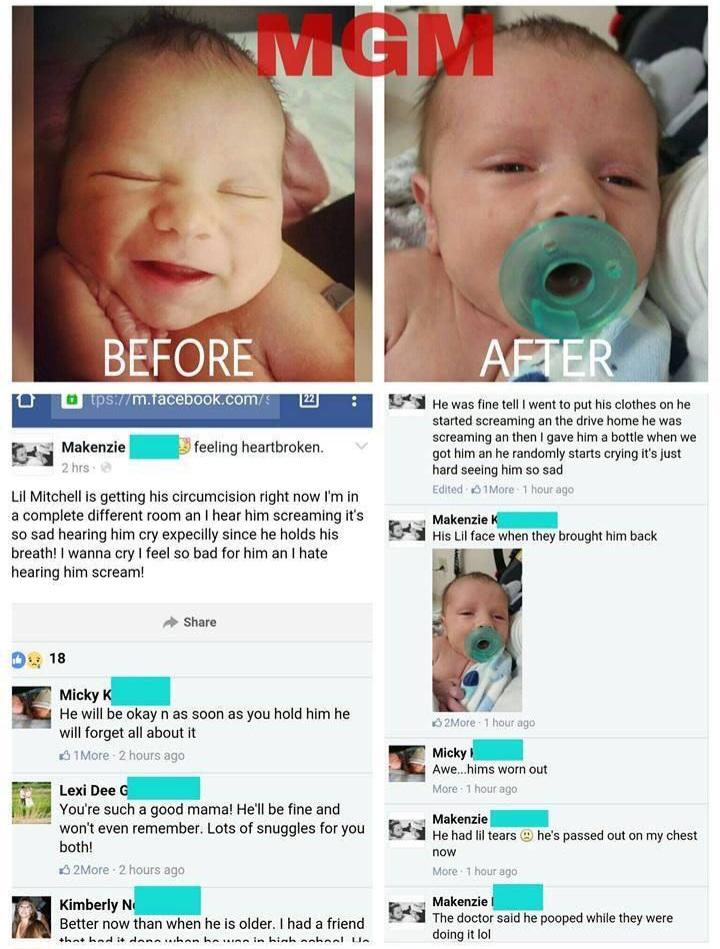Image resolution: width=720 pixels, height=949 pixels.
Task: Open the browser three-dot menu
Action: (354, 401)
